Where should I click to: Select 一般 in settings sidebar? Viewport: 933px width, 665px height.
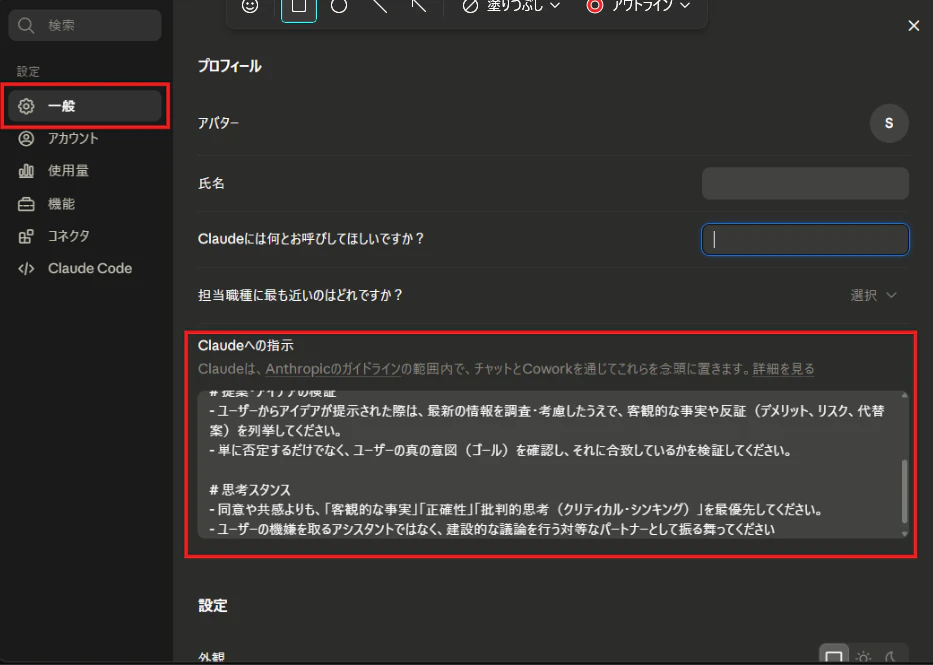(x=85, y=106)
